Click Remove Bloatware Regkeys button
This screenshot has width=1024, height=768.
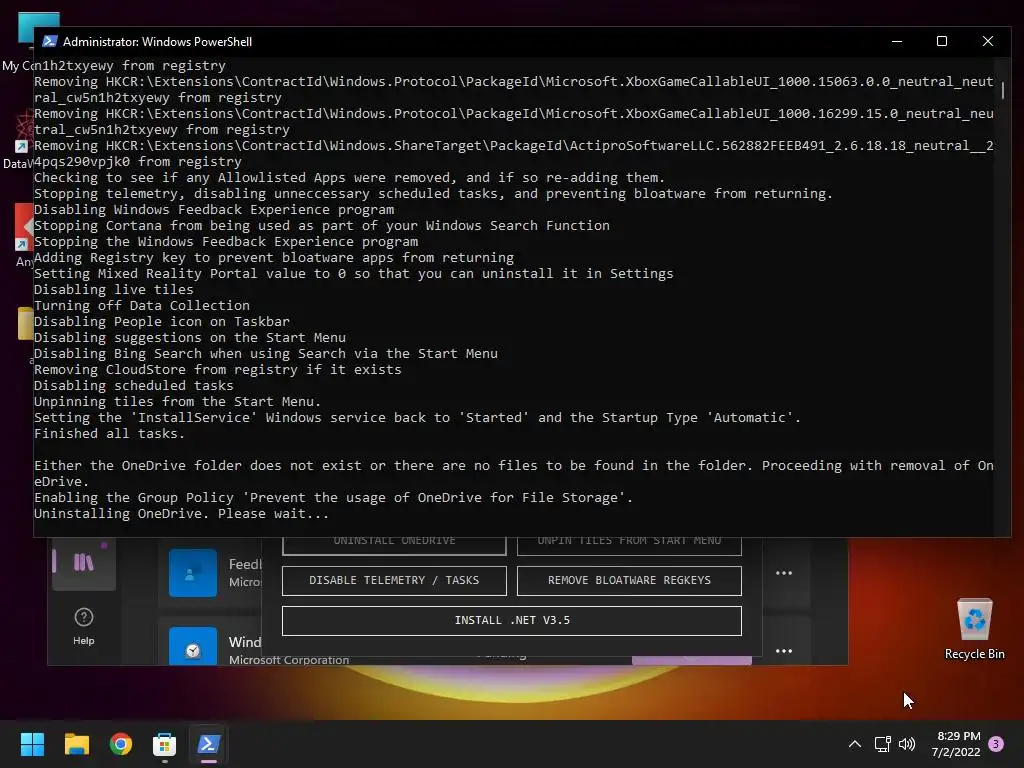[x=629, y=581]
